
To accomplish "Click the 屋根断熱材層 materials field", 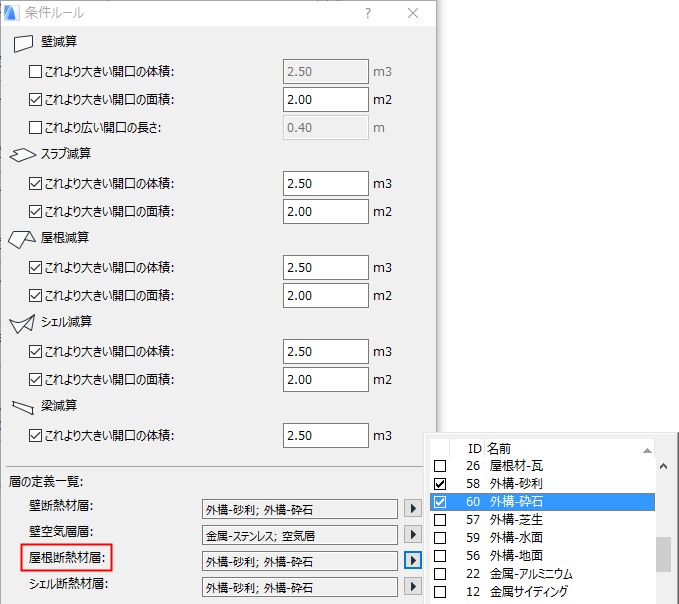I will click(300, 561).
